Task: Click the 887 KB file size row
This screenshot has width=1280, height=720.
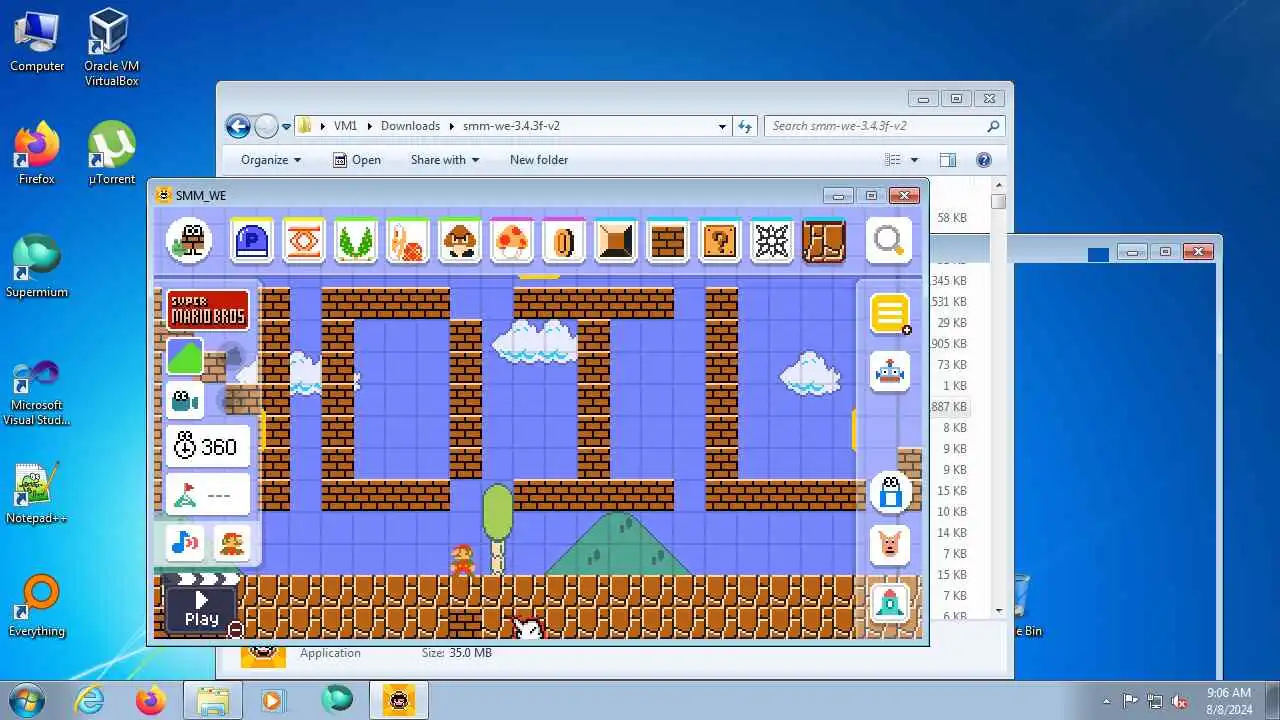Action: [x=949, y=407]
